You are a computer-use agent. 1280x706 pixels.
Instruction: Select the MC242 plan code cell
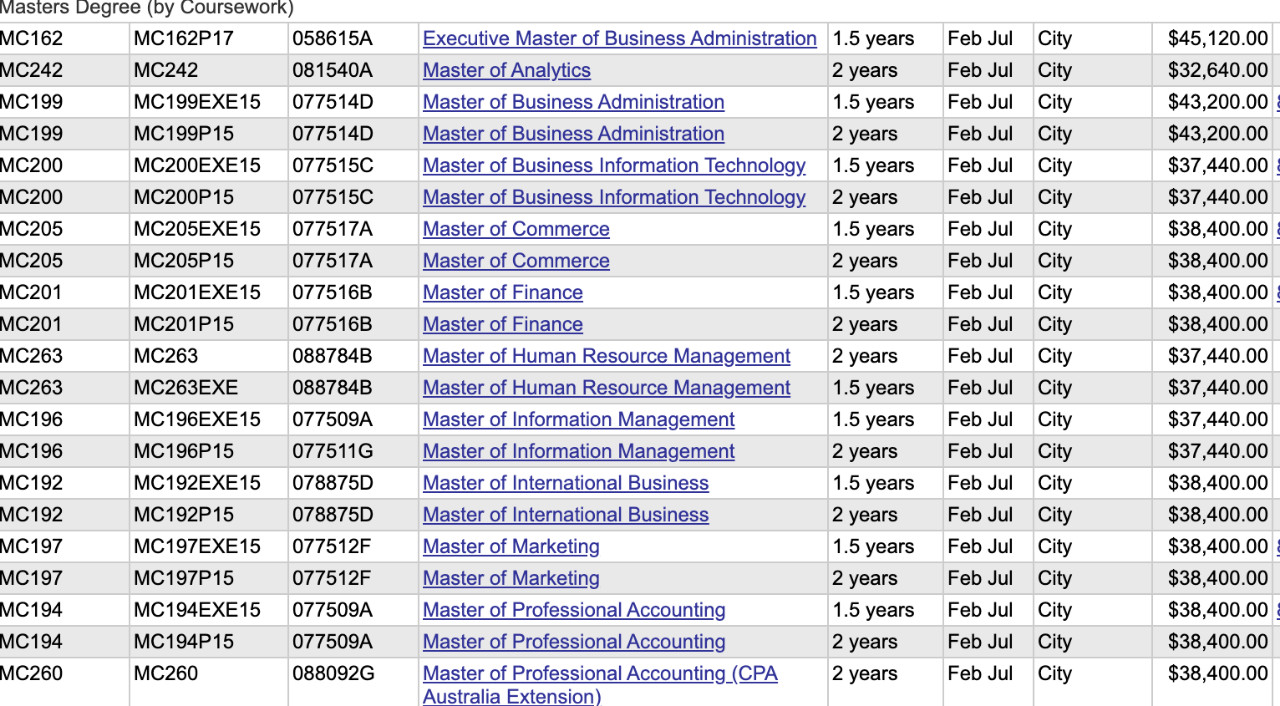pyautogui.click(x=209, y=70)
